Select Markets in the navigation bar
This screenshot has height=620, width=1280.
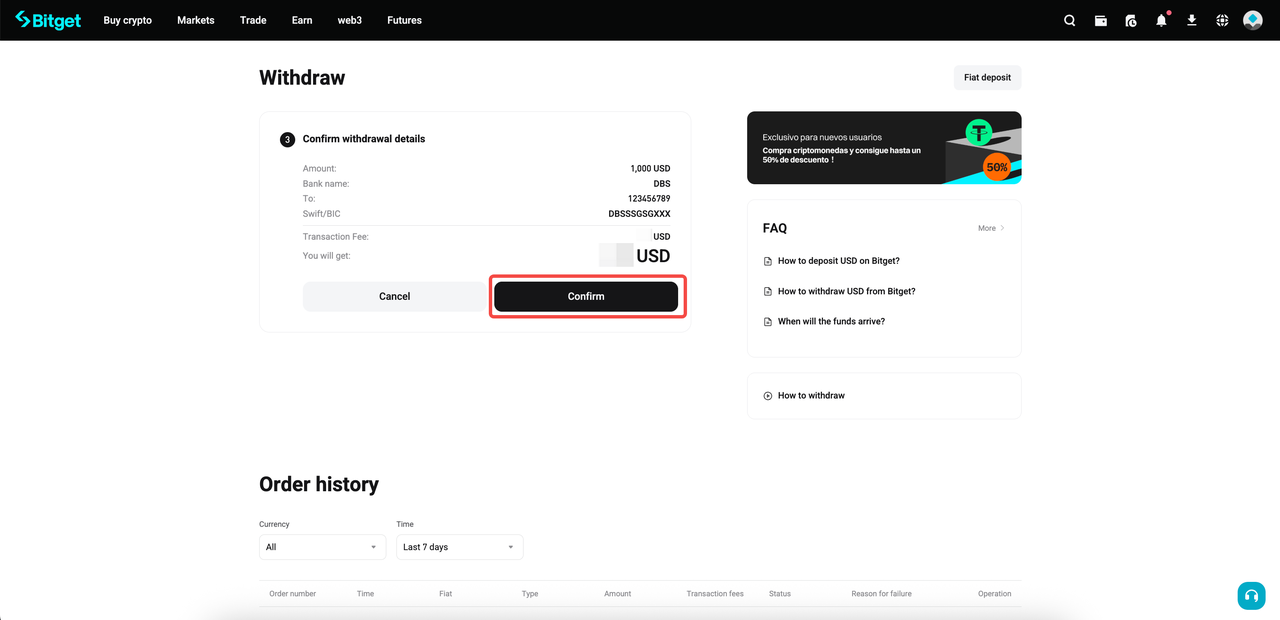195,20
